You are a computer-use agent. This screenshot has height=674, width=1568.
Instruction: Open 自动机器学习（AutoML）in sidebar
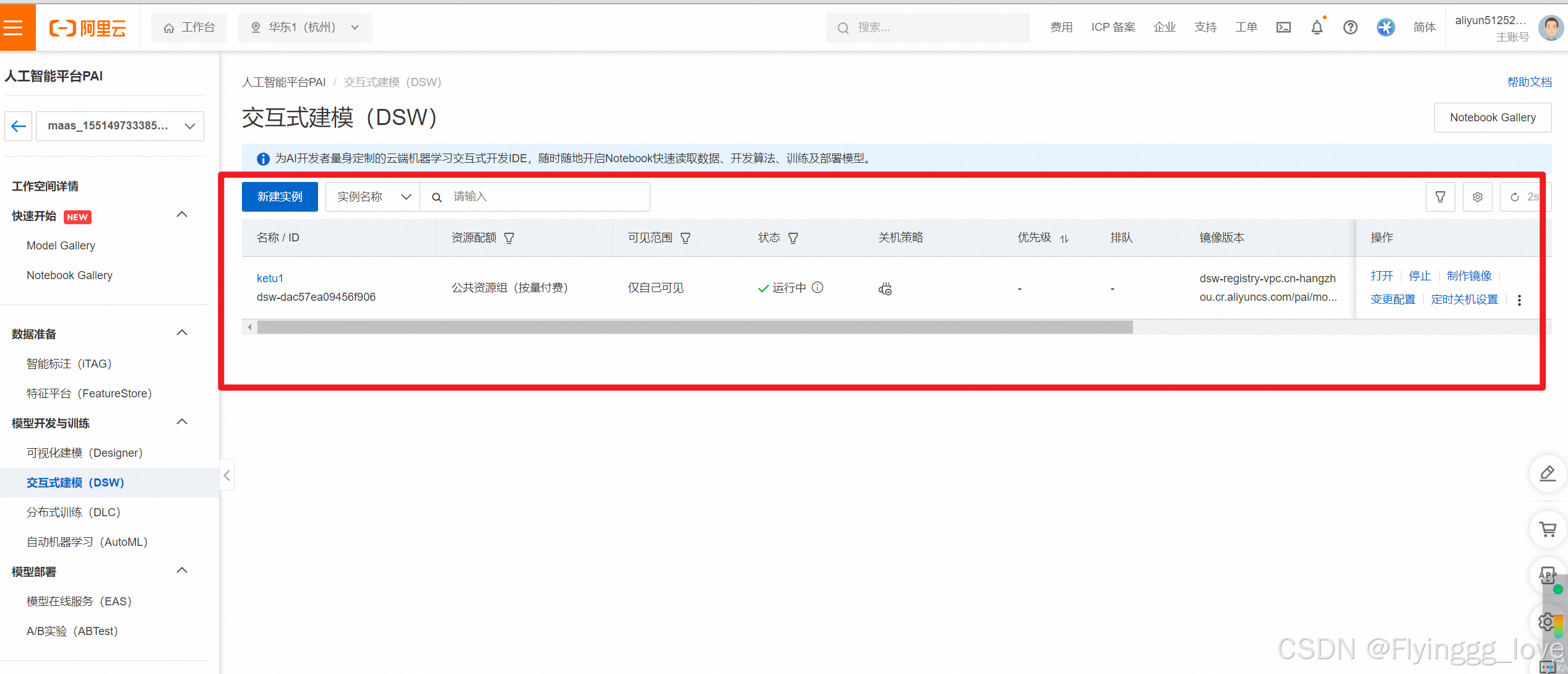(87, 542)
